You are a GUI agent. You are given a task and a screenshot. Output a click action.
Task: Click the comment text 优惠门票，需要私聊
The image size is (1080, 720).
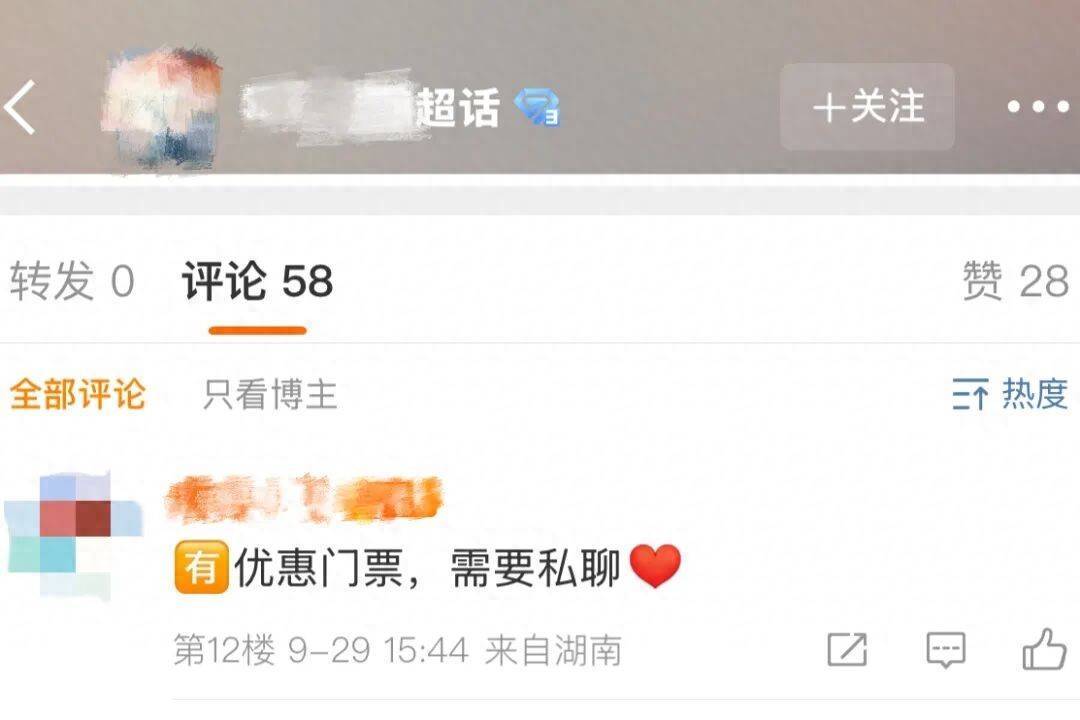tap(427, 568)
